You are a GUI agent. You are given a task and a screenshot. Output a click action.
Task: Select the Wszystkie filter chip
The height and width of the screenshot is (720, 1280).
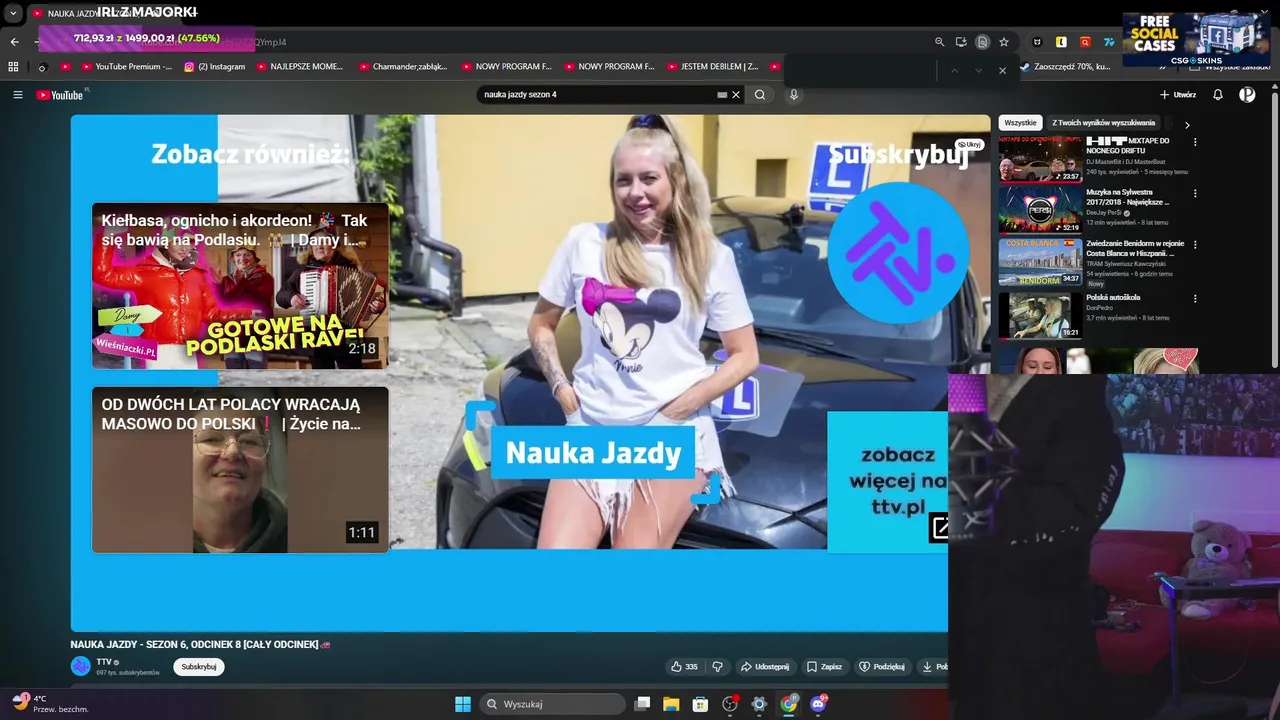coord(1020,123)
